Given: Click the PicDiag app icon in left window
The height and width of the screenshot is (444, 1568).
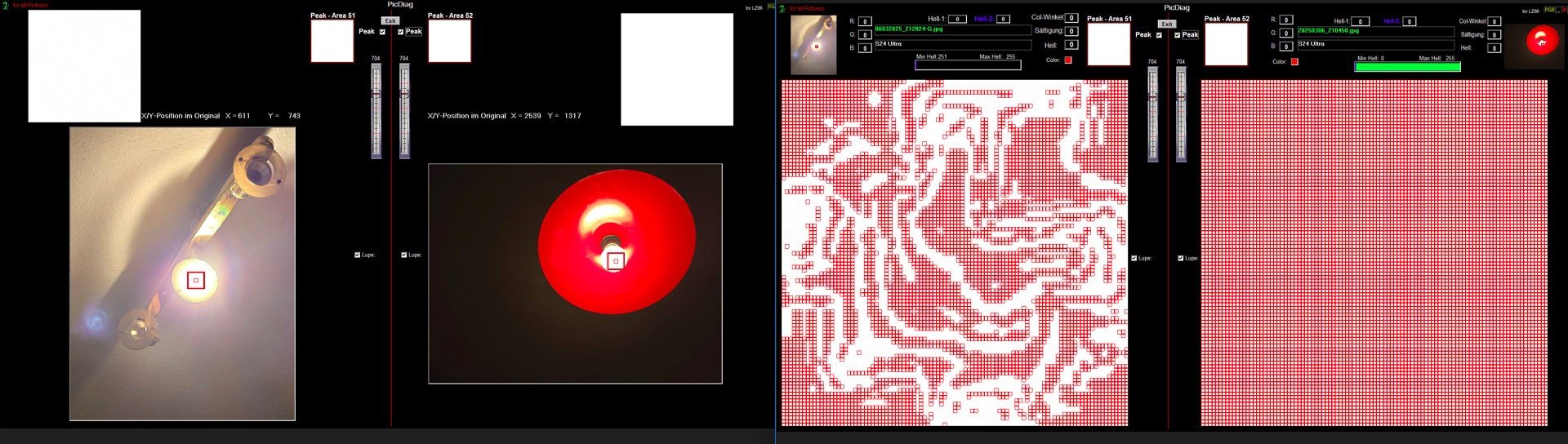Looking at the screenshot, I should tap(5, 5).
